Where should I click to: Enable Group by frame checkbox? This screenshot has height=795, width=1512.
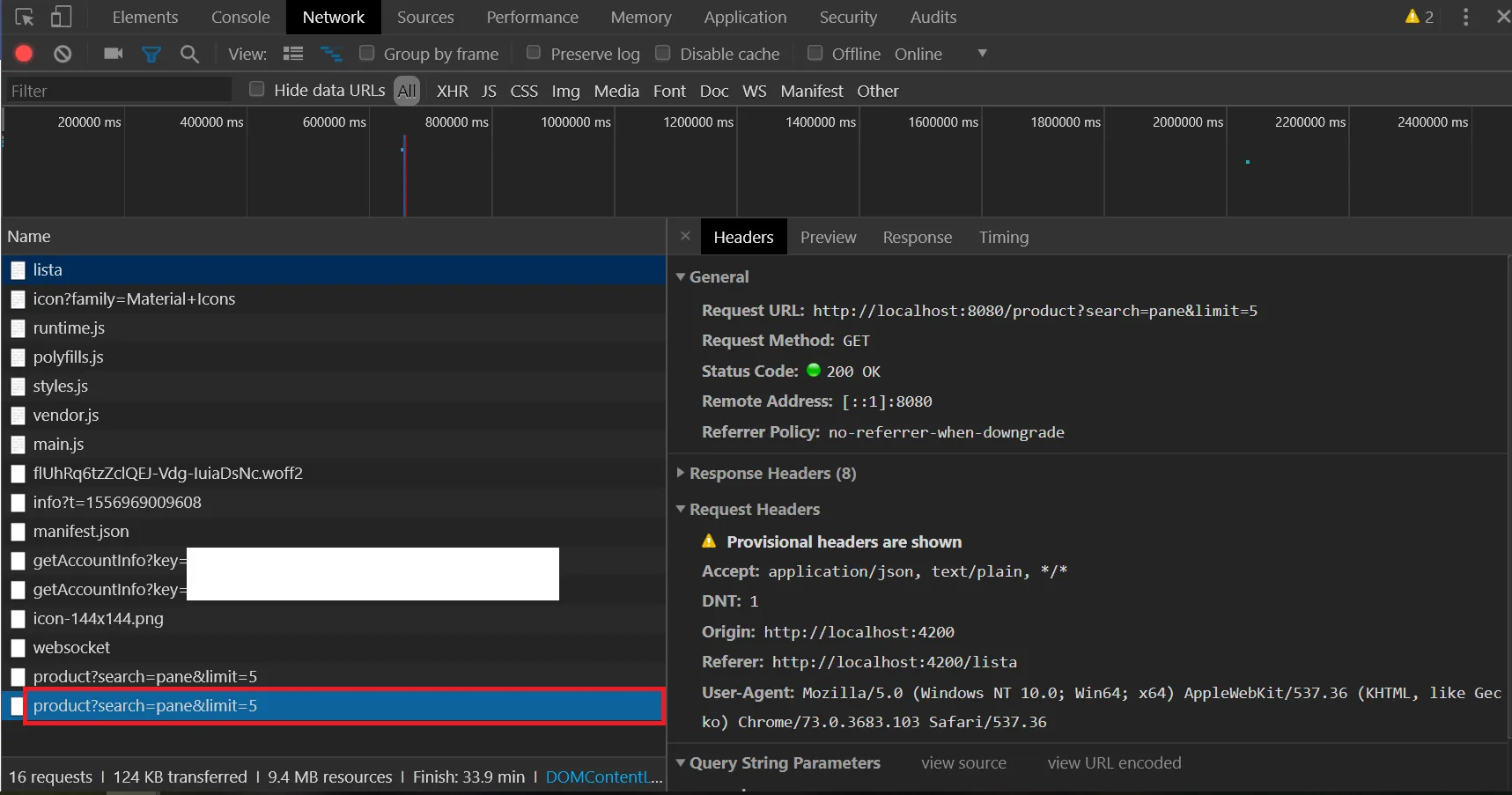click(367, 53)
